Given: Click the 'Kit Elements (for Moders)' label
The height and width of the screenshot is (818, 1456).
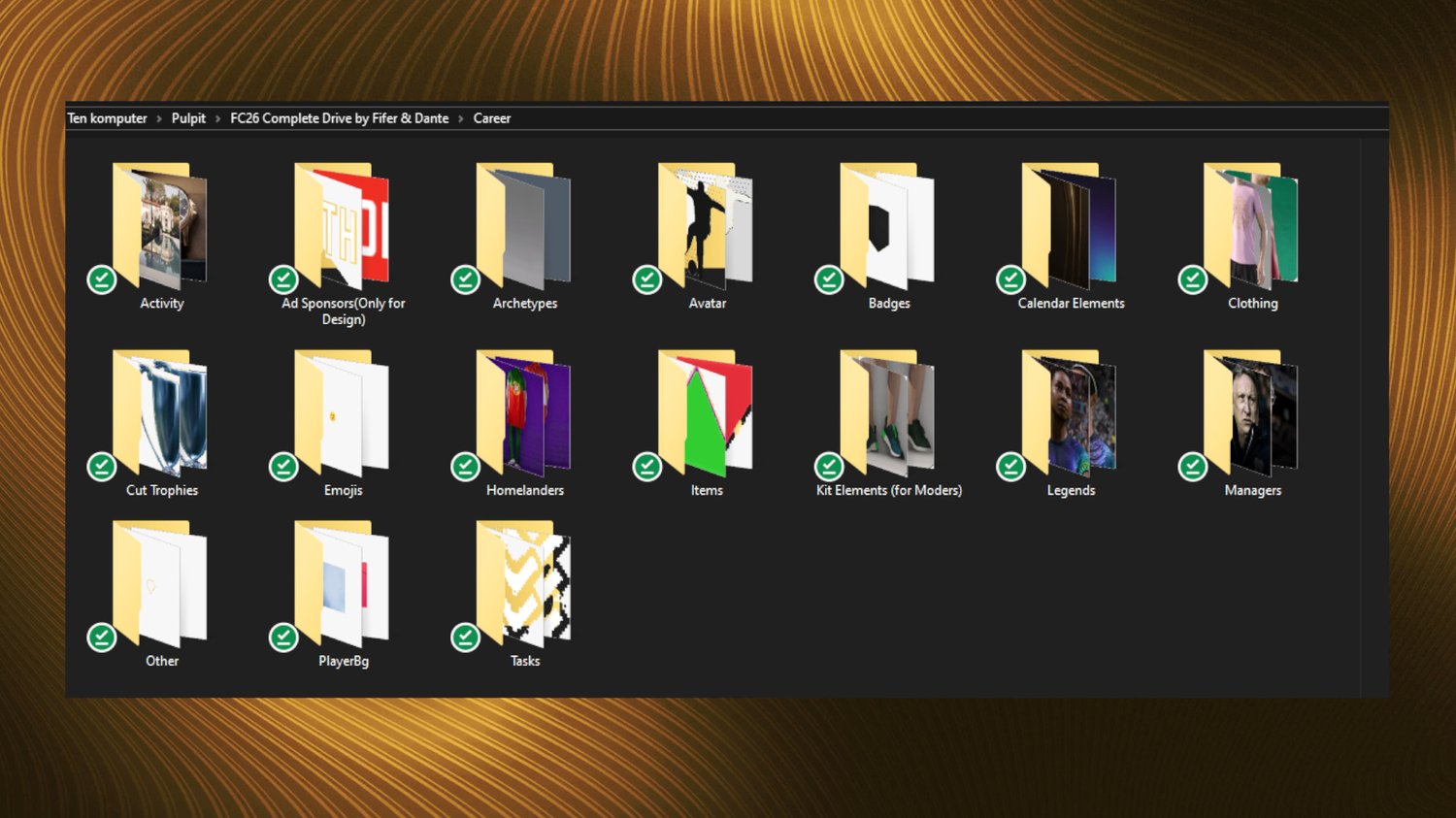Looking at the screenshot, I should pos(889,491).
